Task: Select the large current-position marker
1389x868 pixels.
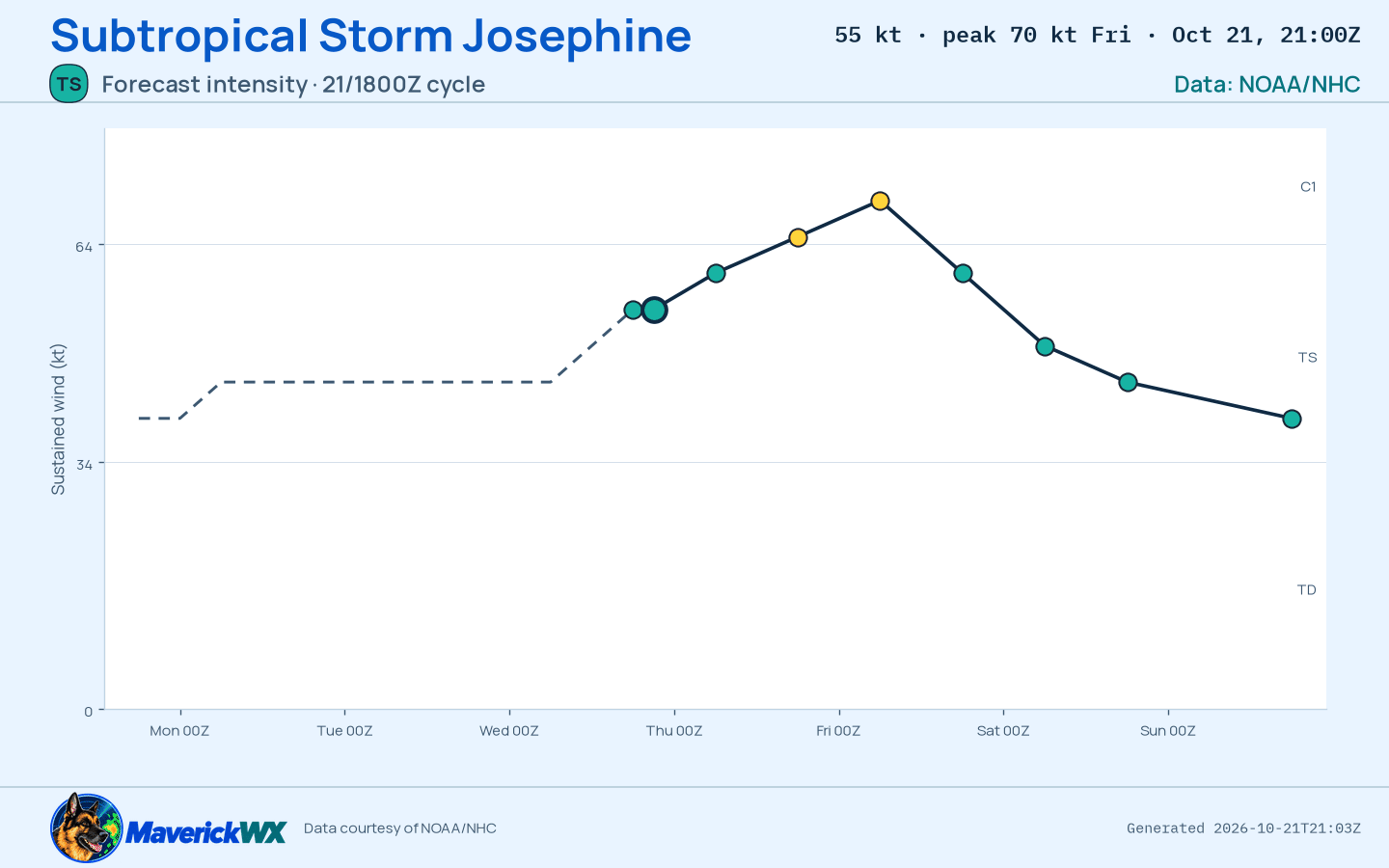Action: [x=654, y=310]
